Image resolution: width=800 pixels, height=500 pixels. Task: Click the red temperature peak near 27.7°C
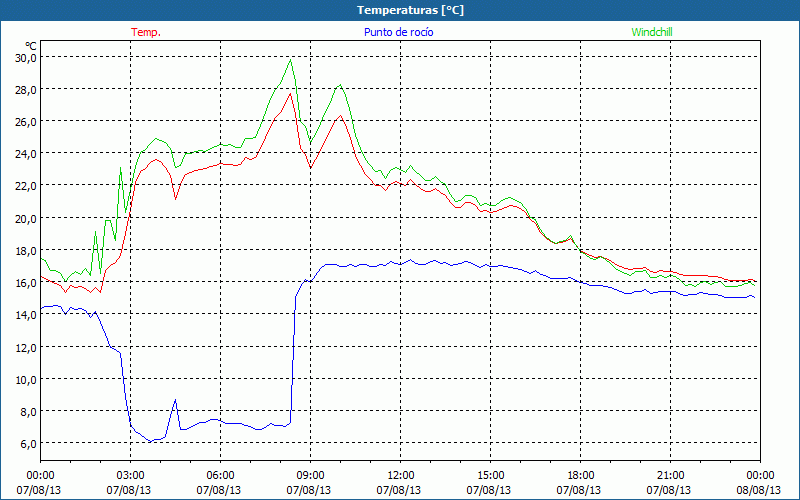click(x=290, y=93)
